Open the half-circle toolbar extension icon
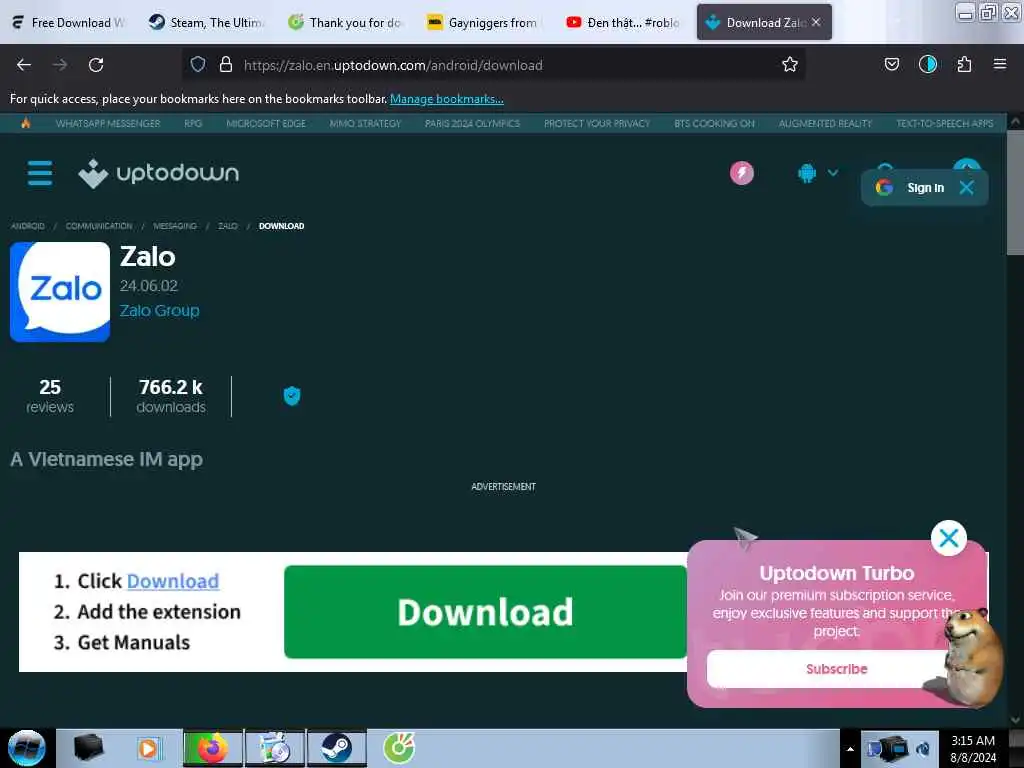This screenshot has width=1024, height=768. 927,64
